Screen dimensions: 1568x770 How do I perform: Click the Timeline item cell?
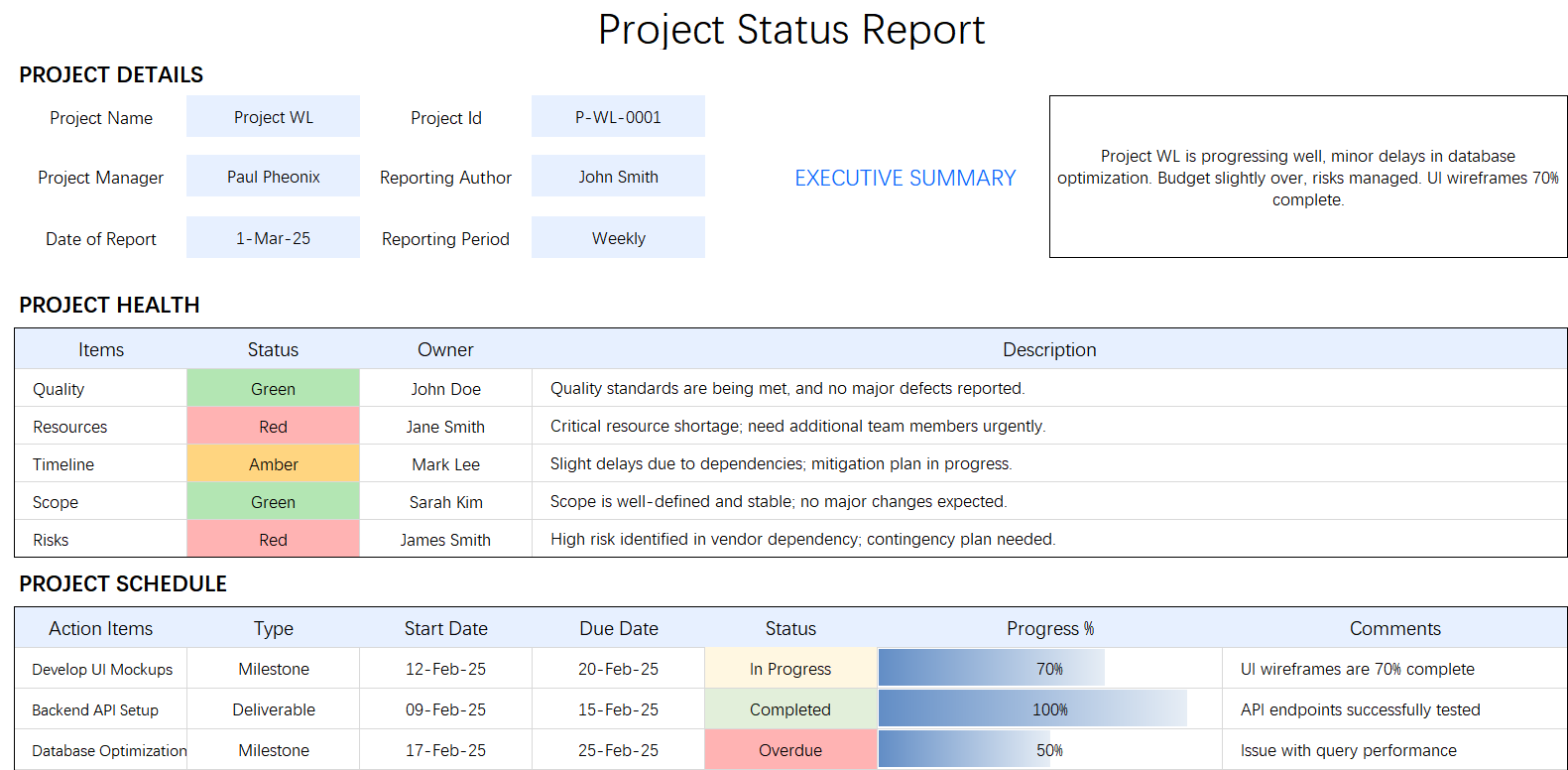tap(100, 463)
